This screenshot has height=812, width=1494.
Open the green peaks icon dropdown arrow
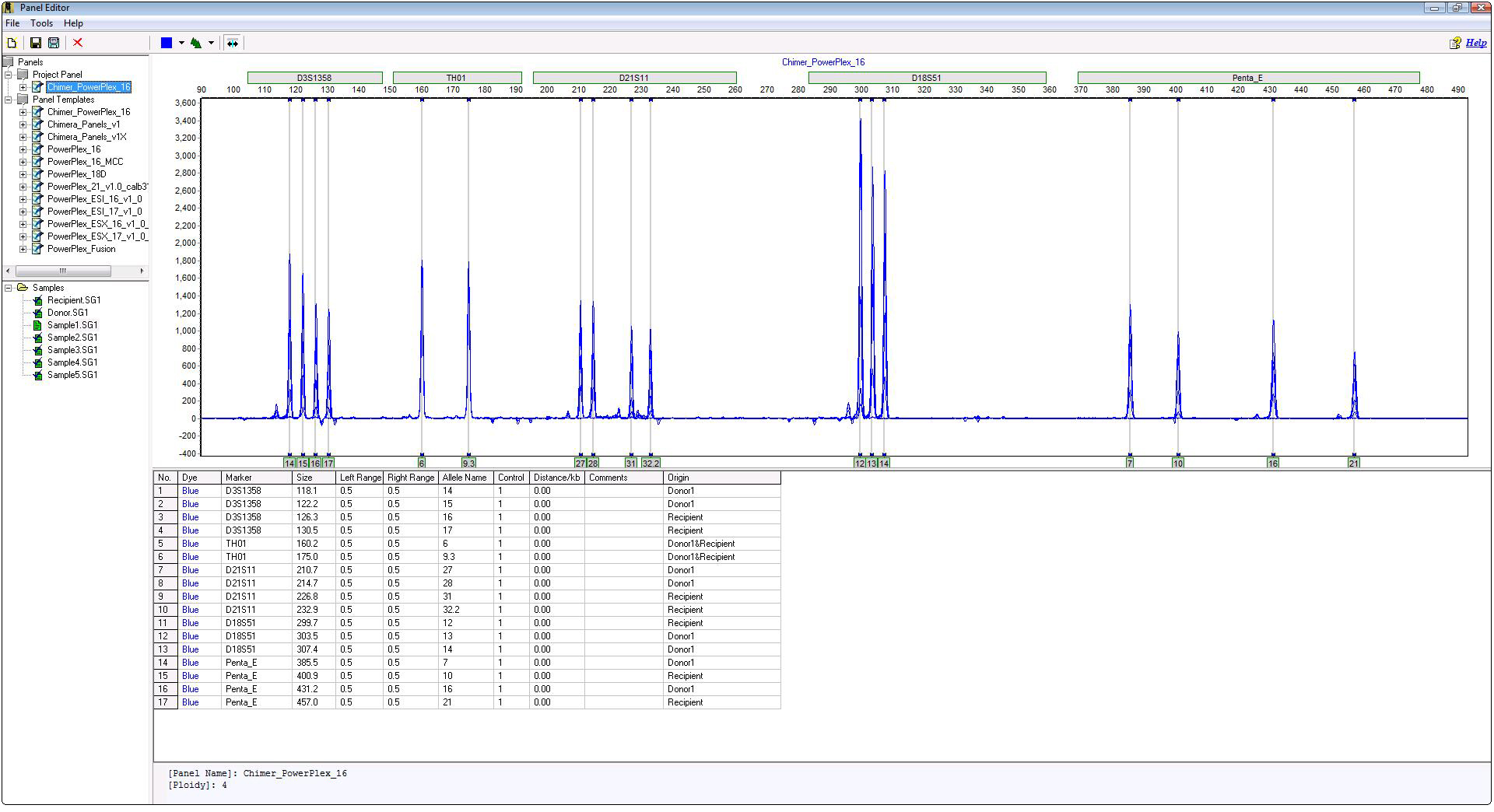(x=211, y=43)
